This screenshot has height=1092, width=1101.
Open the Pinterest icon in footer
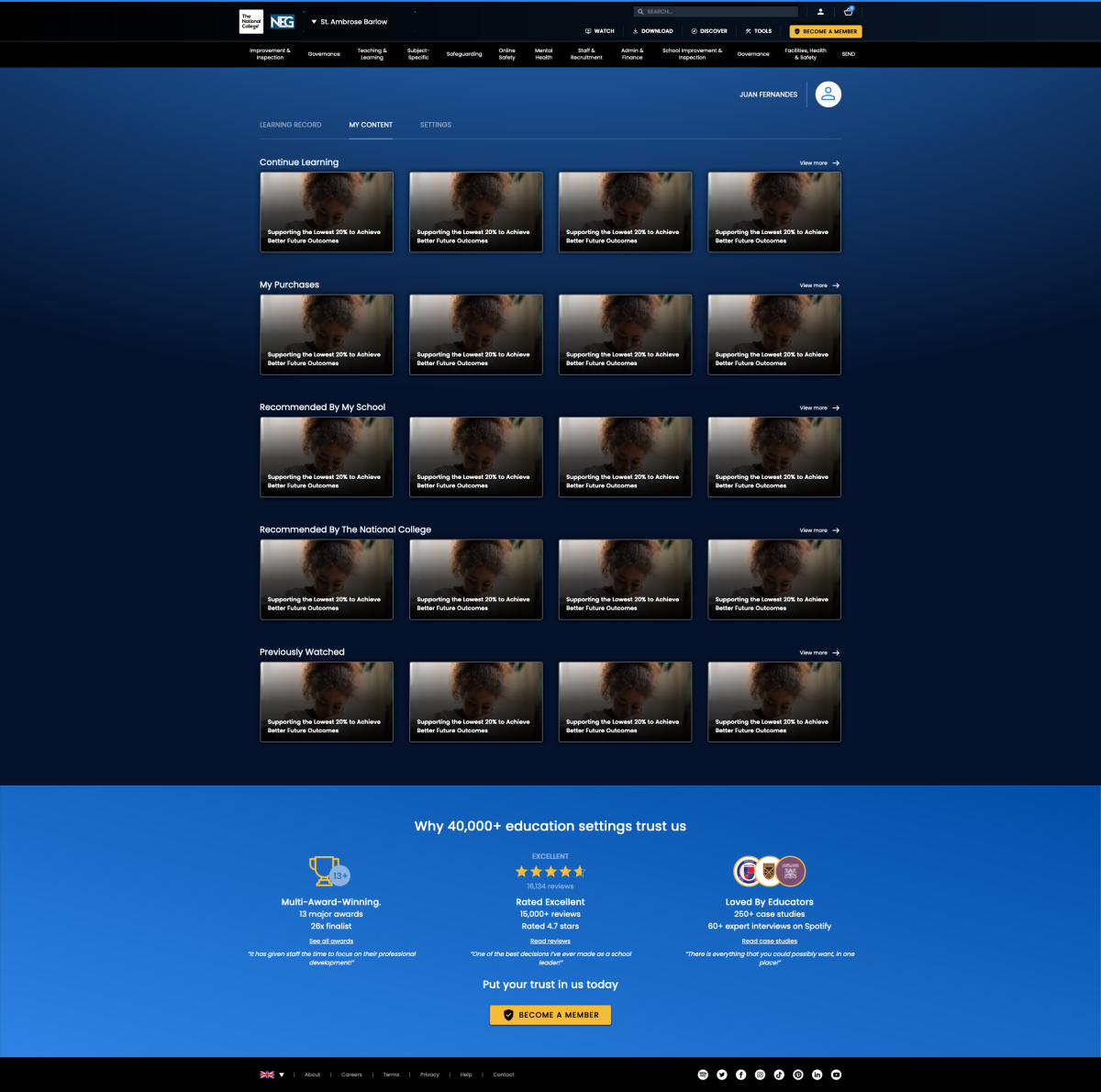click(x=798, y=1075)
